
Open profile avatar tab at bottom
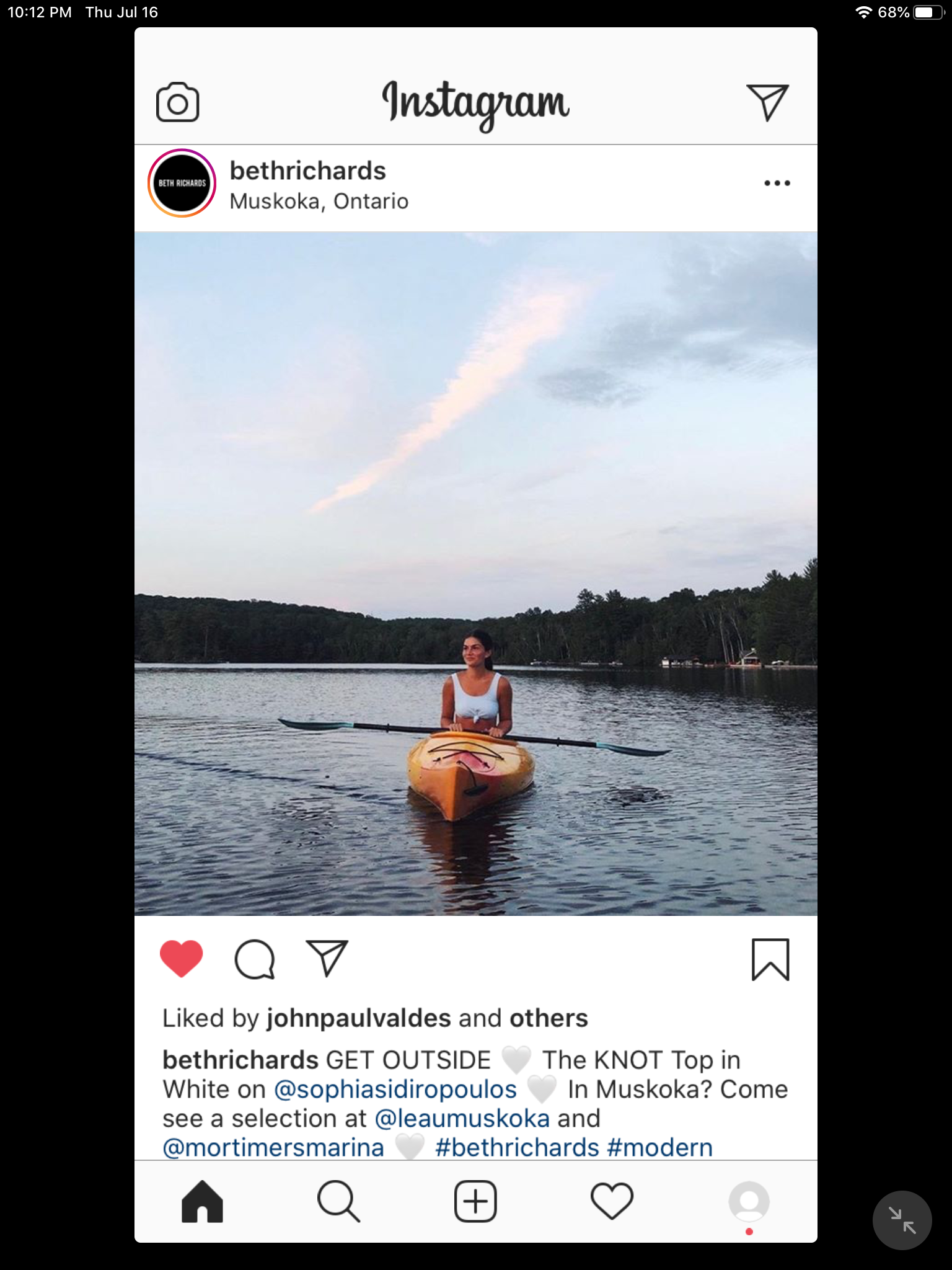[x=749, y=1202]
